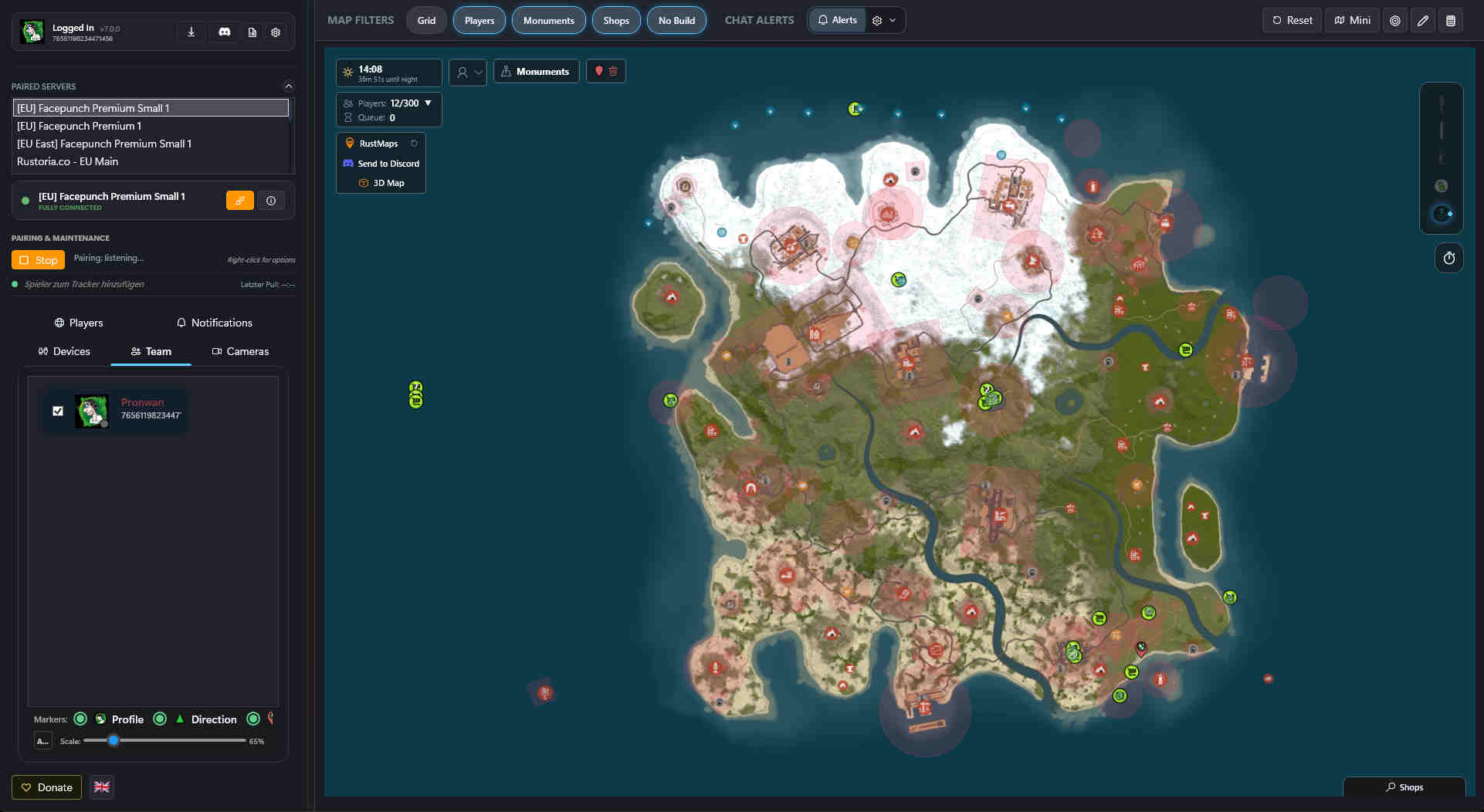The height and width of the screenshot is (812, 1484).
Task: Toggle the No Build map filter
Action: tap(677, 21)
